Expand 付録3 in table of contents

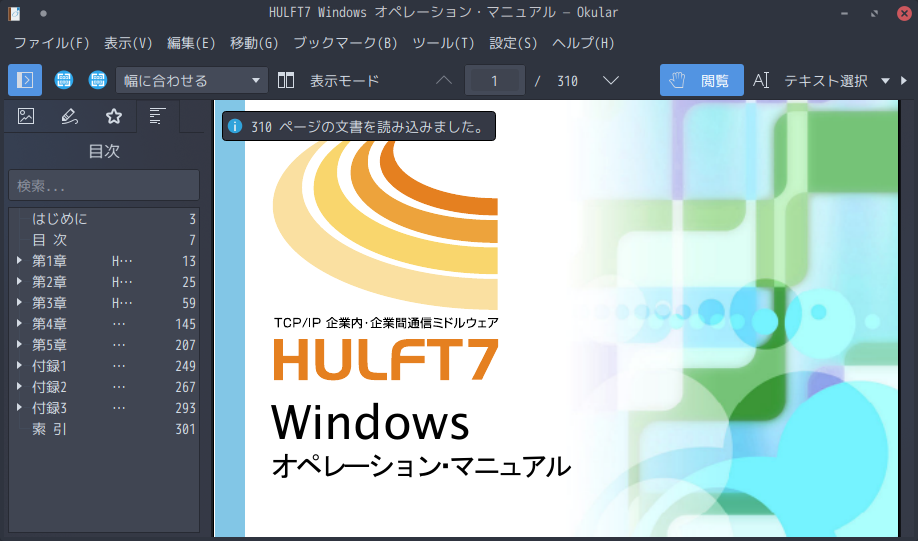pos(19,408)
